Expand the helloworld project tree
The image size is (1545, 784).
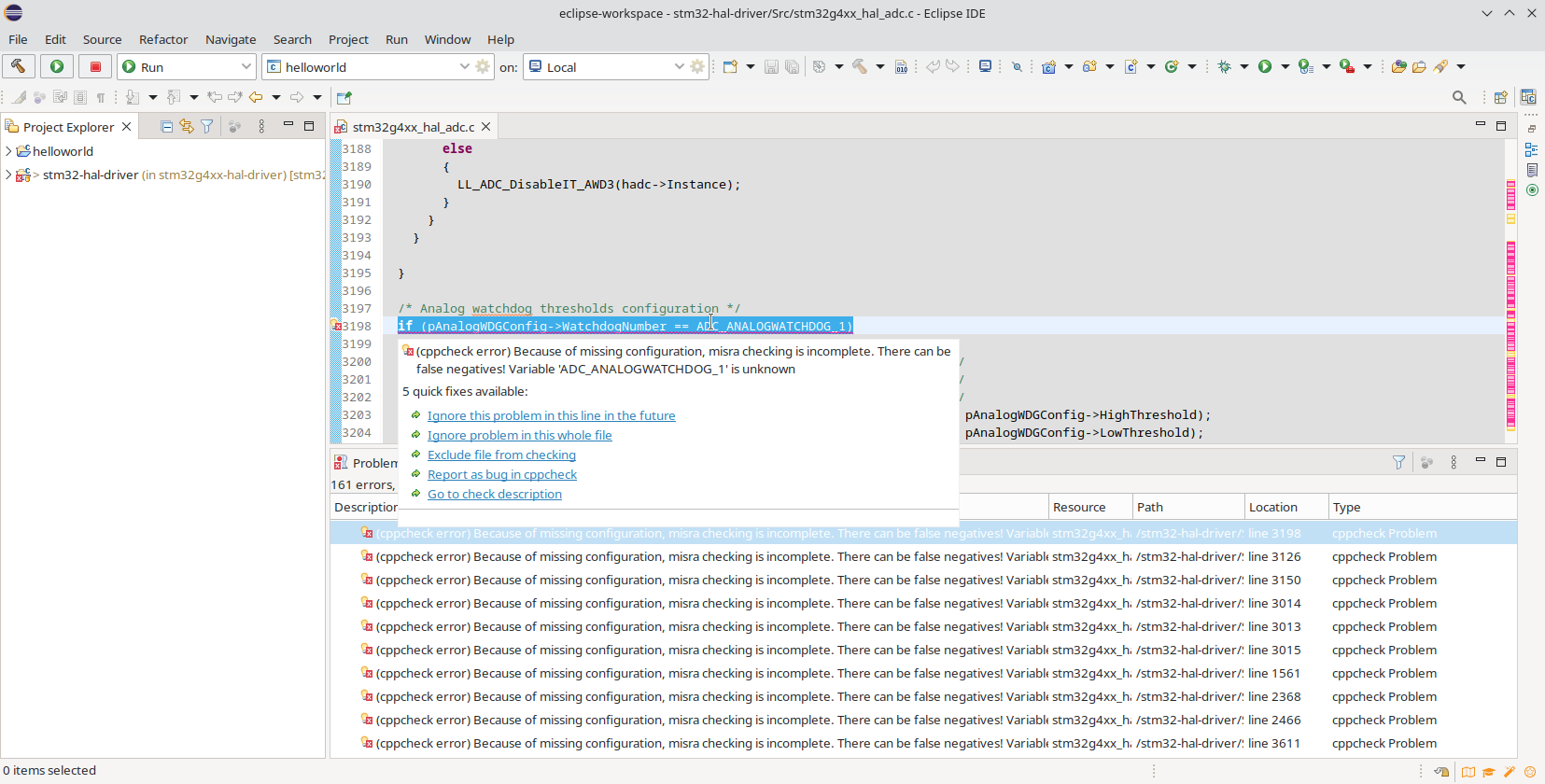8,151
